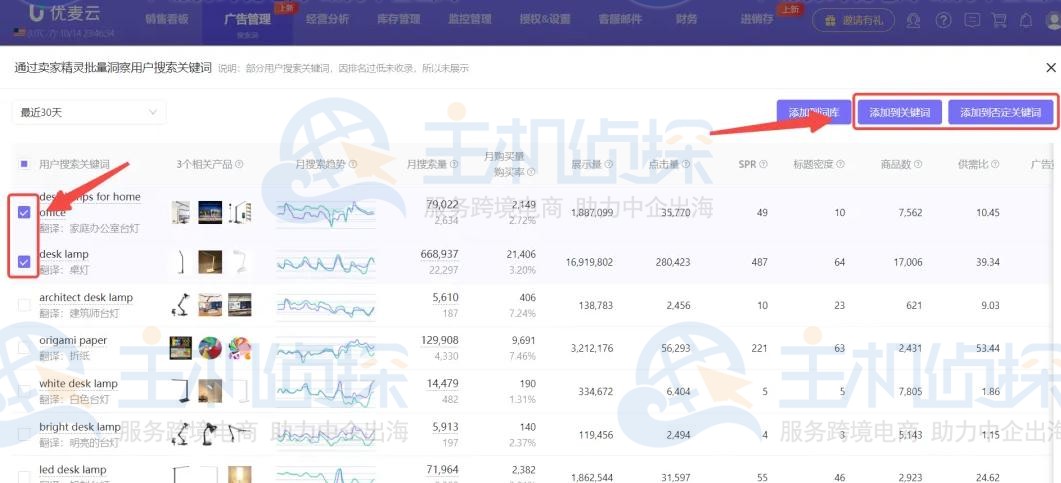Open the 最近30天 date range dropdown

tap(89, 112)
